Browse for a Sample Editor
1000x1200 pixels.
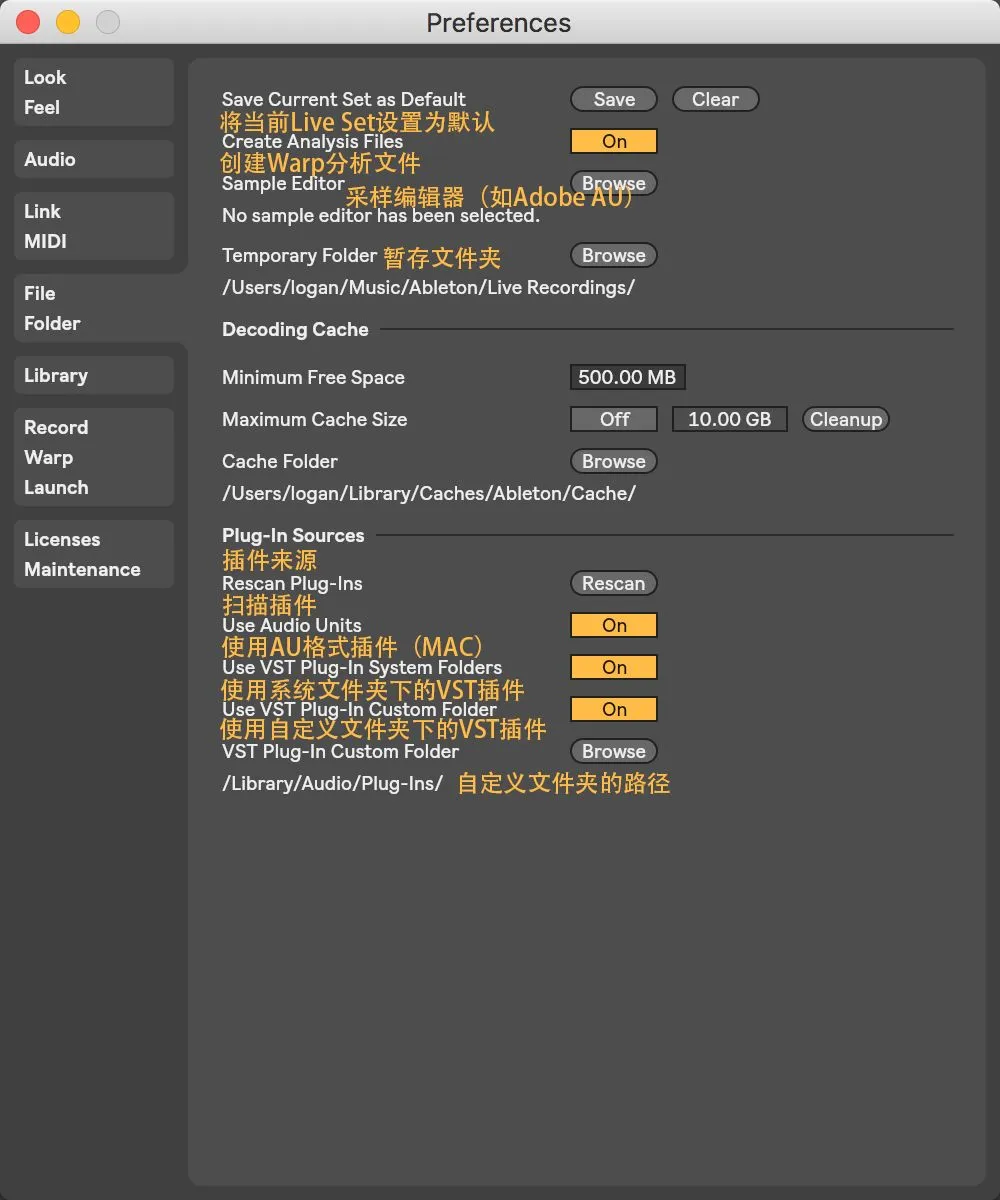tap(613, 183)
